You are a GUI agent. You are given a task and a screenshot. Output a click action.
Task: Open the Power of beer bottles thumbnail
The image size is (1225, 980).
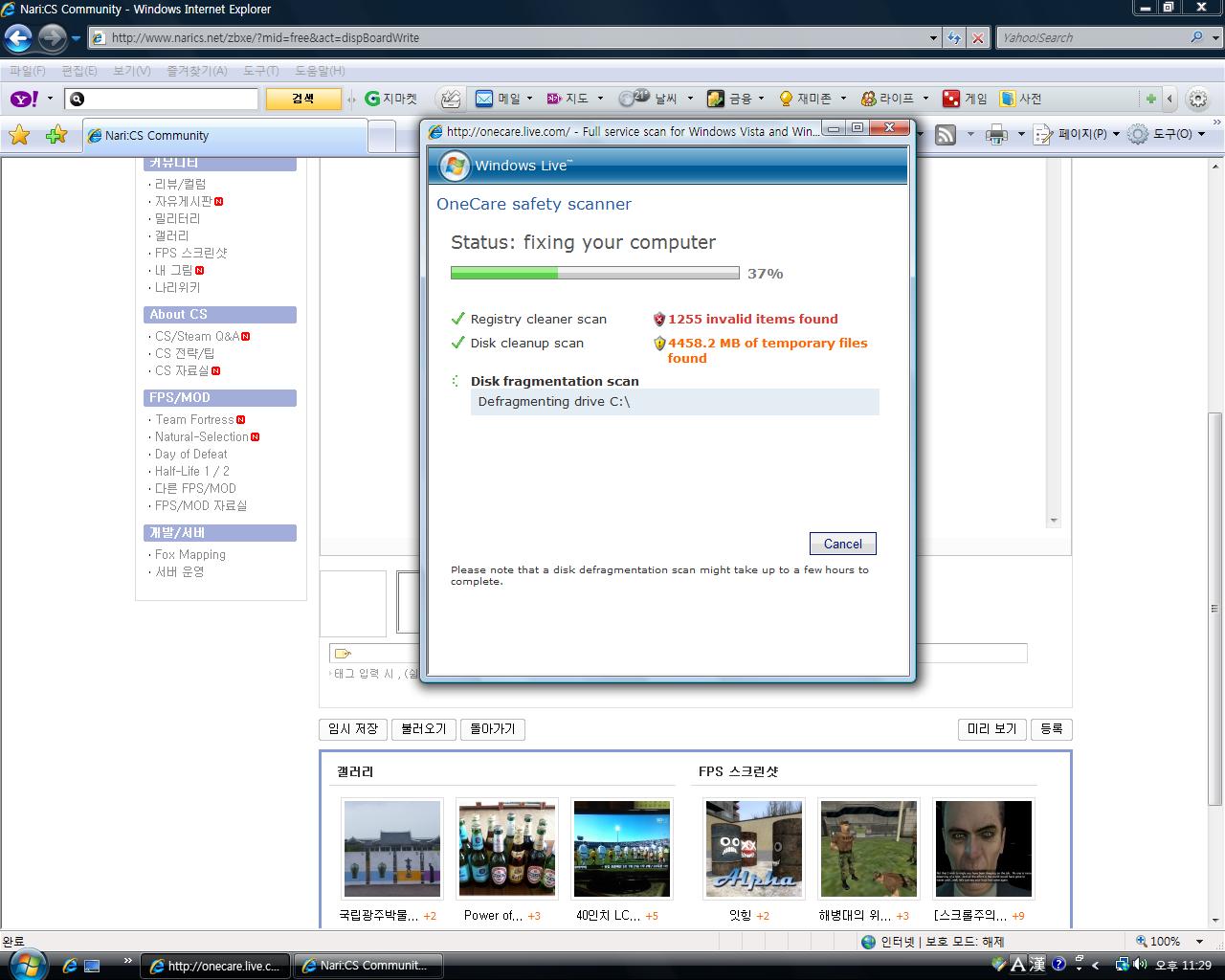[507, 849]
